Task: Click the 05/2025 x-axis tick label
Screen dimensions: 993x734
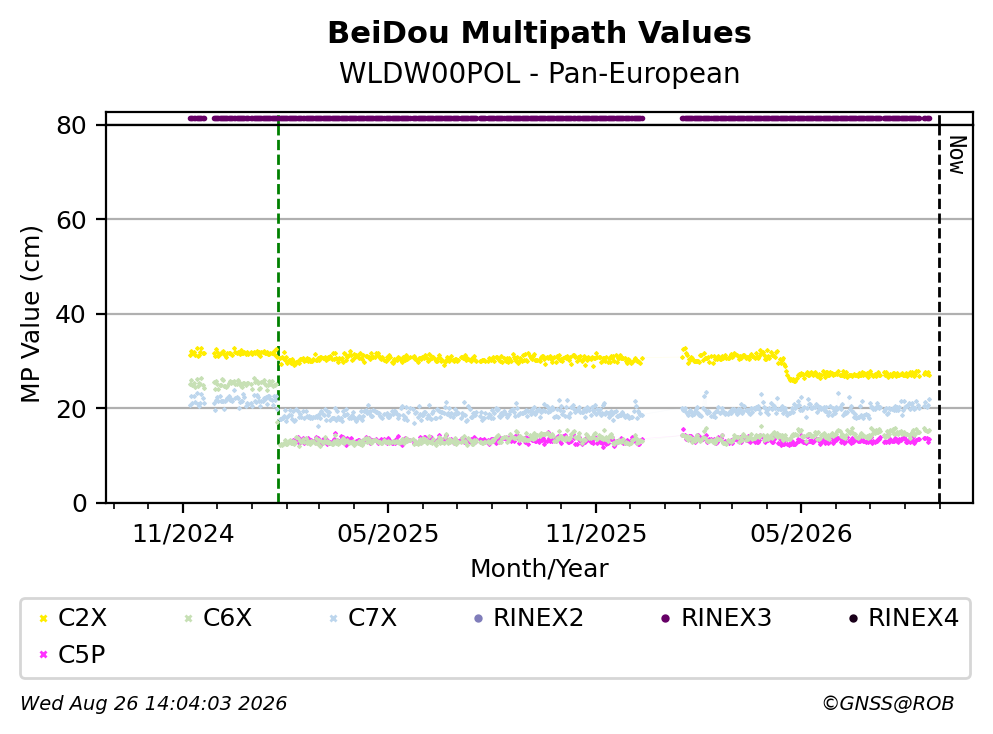Action: [388, 534]
